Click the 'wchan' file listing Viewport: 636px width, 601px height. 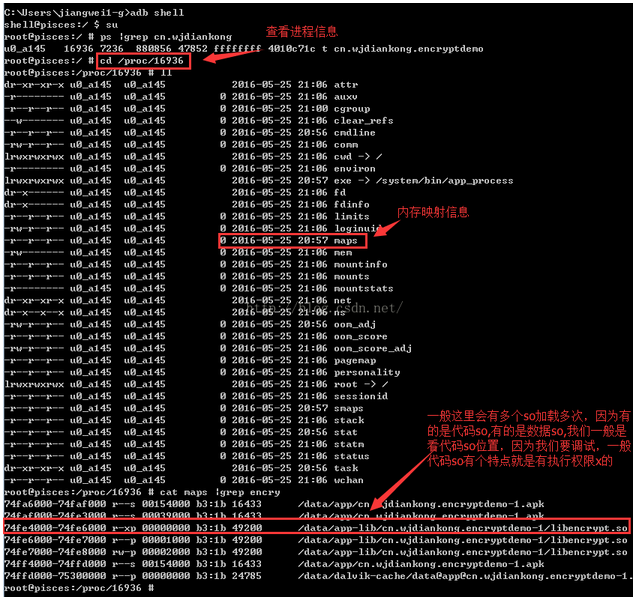click(184, 480)
